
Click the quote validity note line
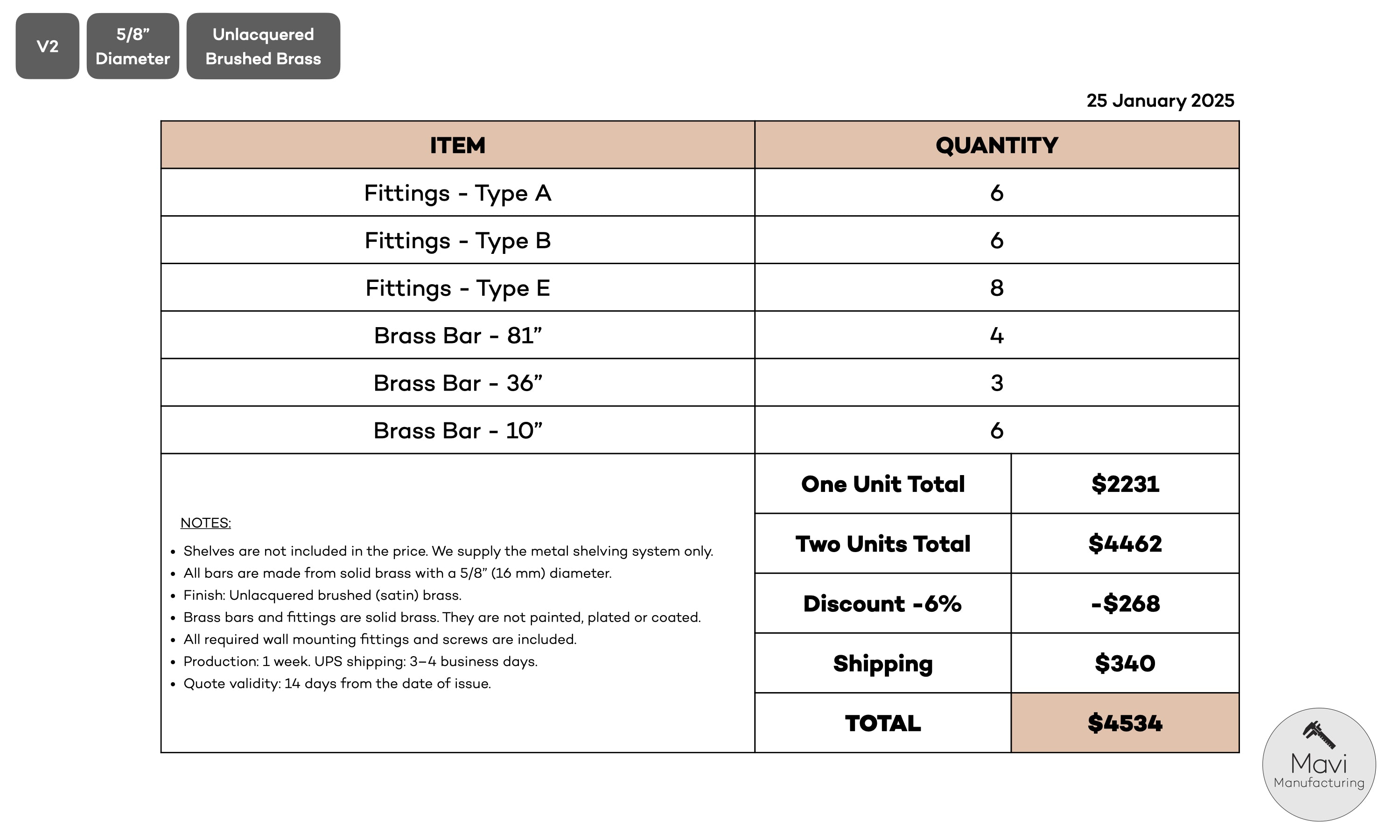(x=337, y=684)
